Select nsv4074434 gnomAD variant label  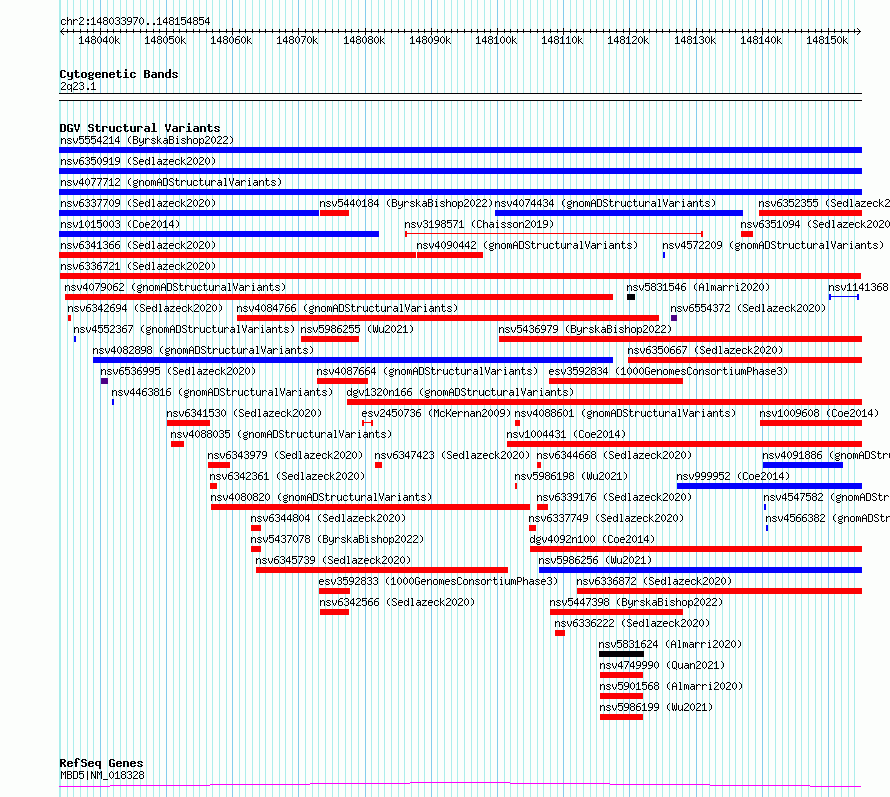[605, 203]
